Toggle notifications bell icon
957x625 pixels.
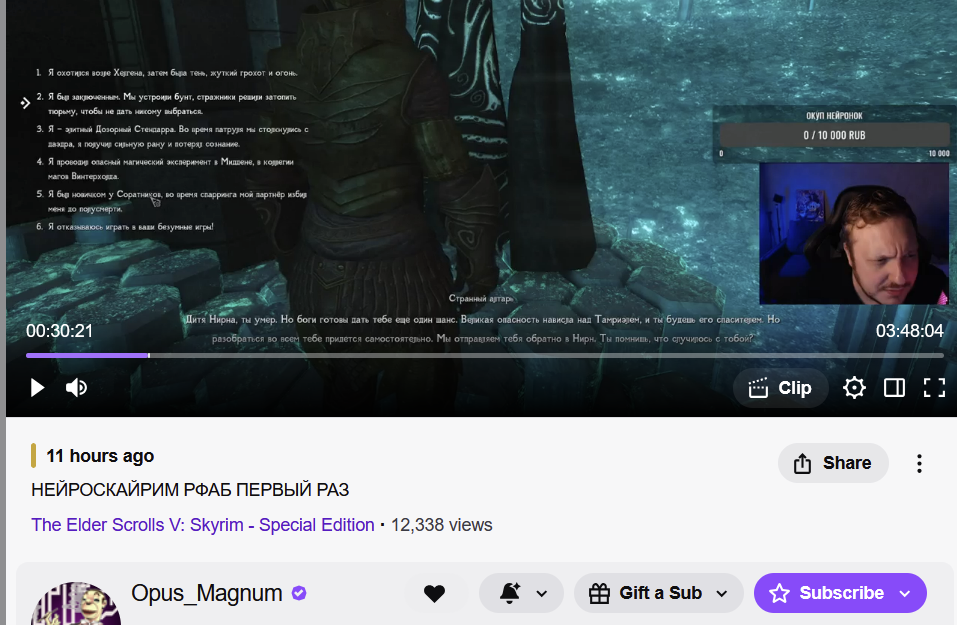[x=510, y=593]
